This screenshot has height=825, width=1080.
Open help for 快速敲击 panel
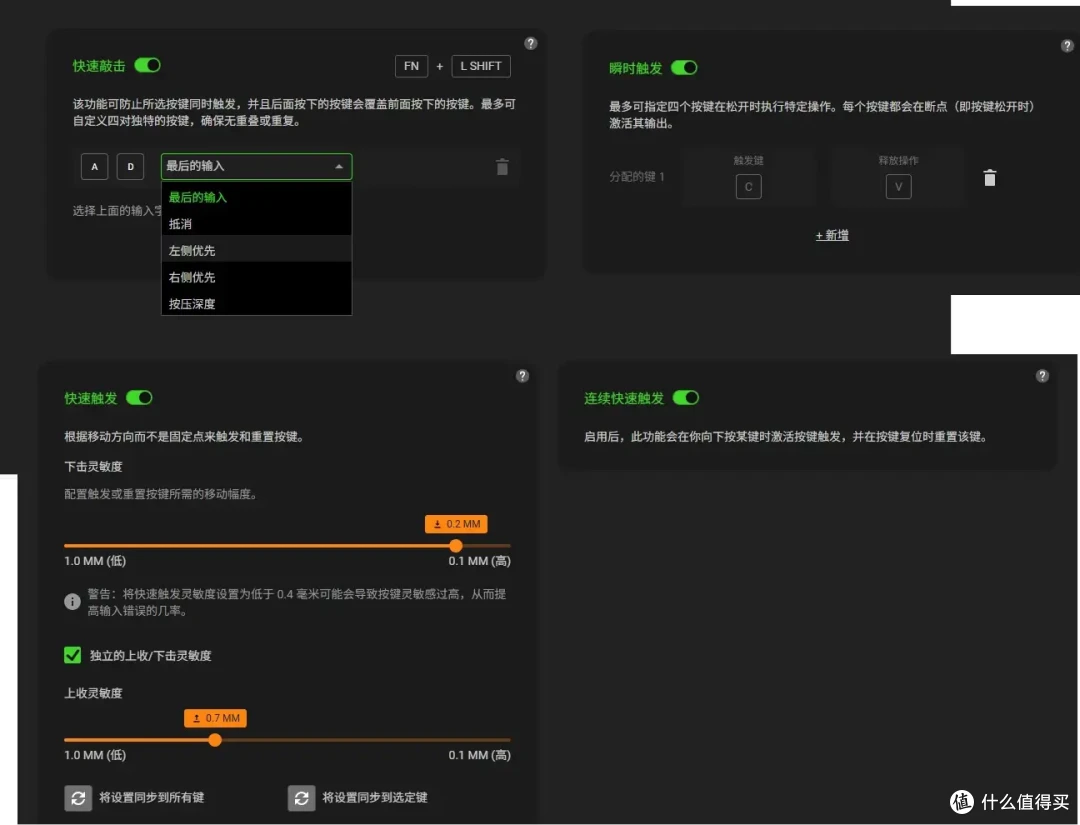coord(530,43)
